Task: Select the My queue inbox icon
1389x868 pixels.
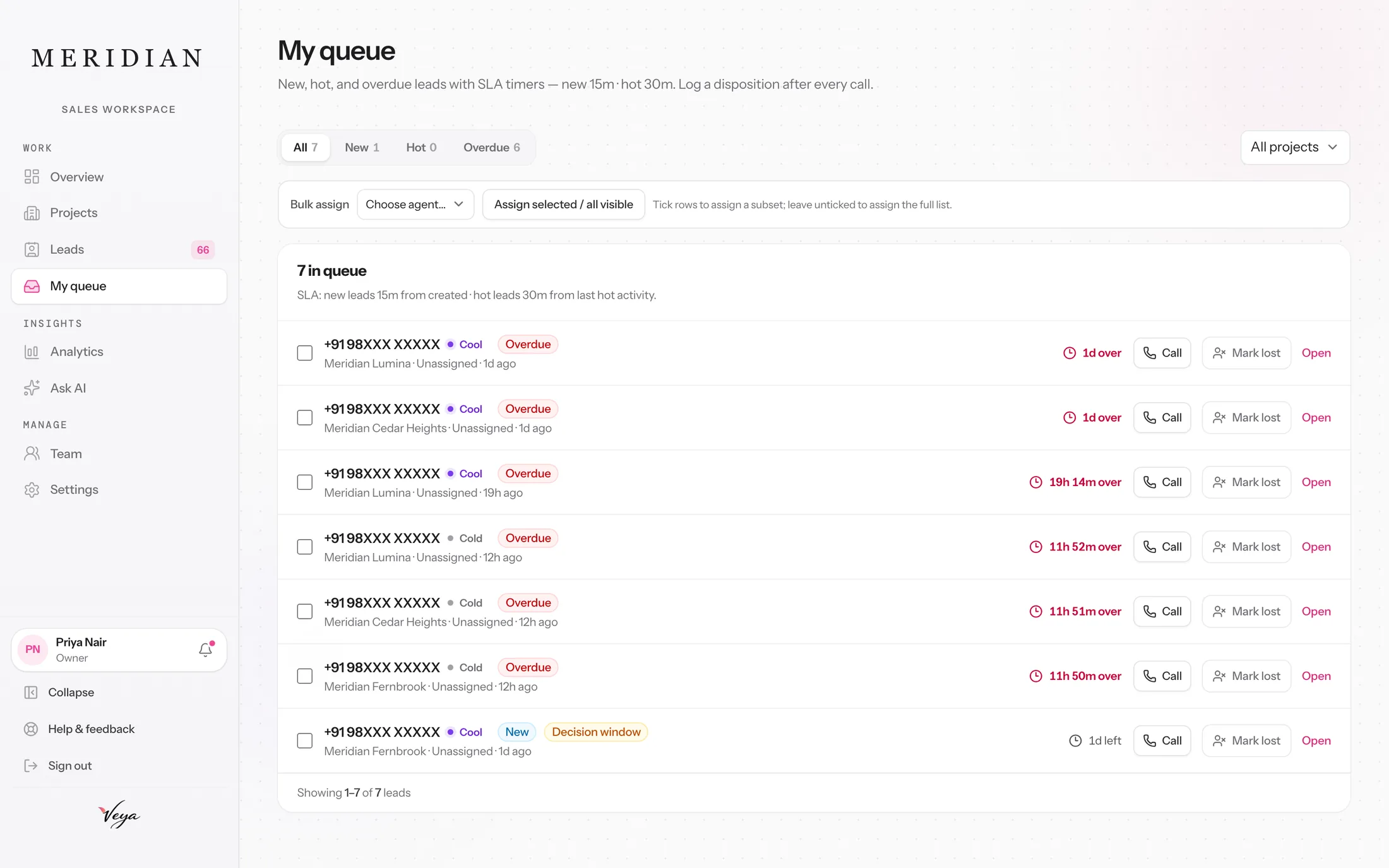Action: (32, 286)
